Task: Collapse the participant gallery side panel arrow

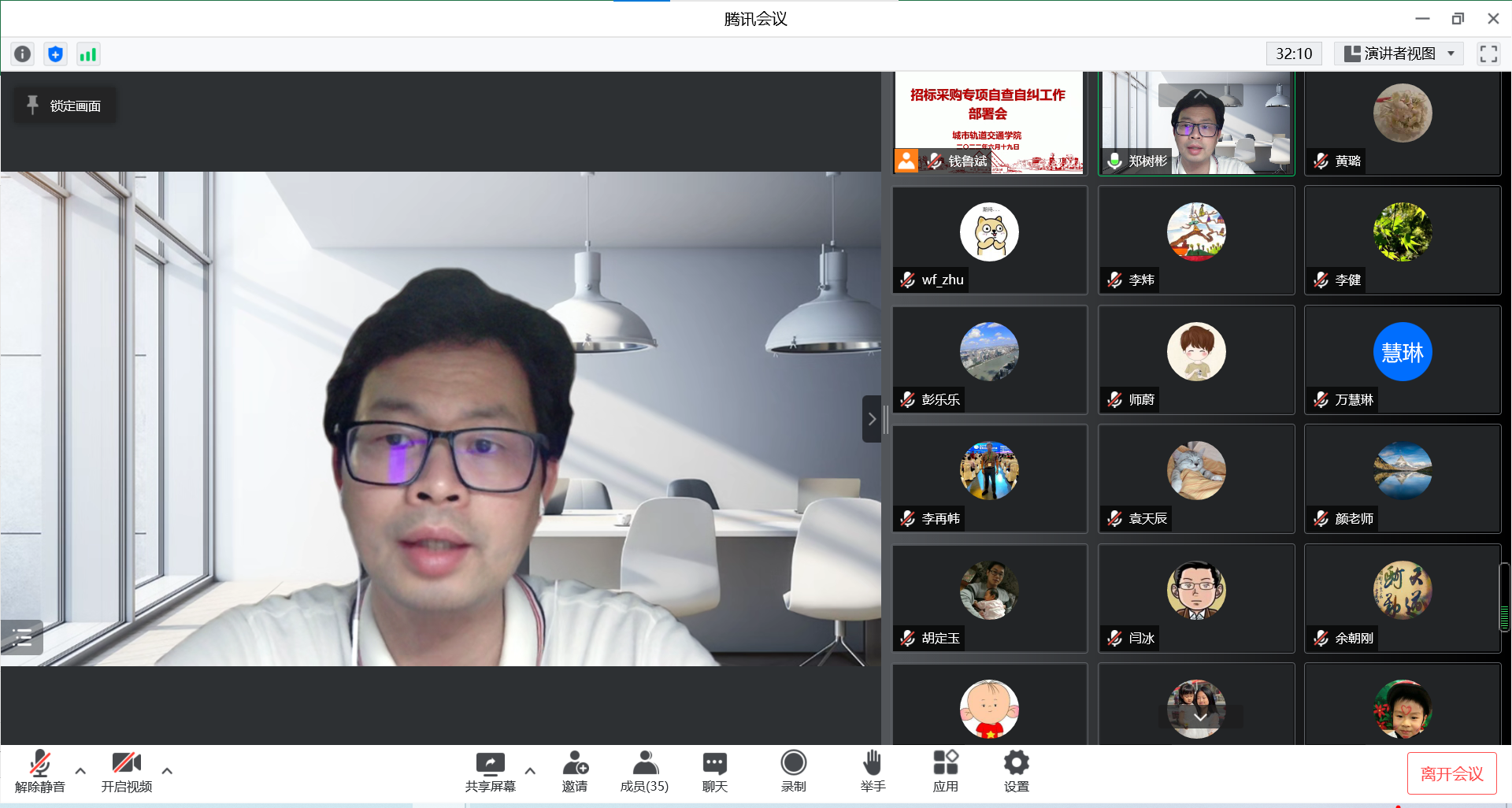Action: 871,419
